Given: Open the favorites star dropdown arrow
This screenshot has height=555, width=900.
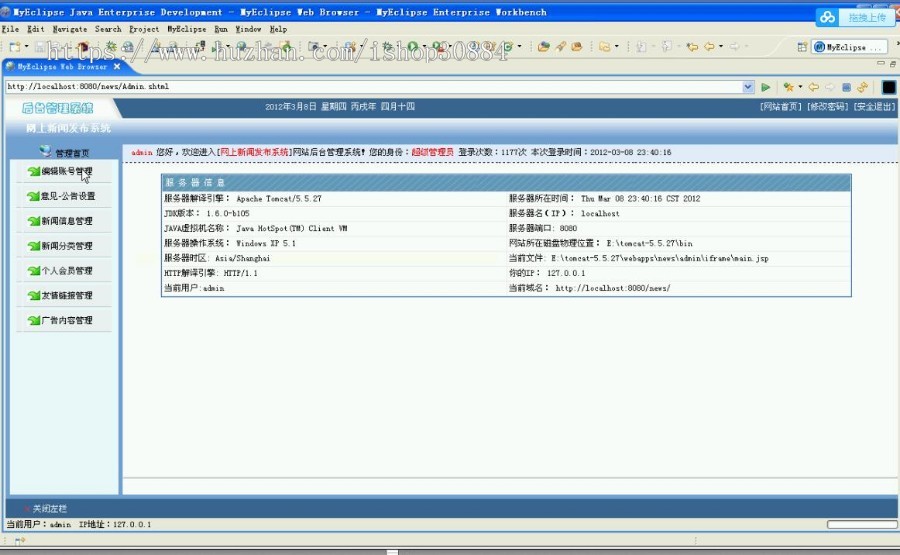Looking at the screenshot, I should (x=800, y=87).
